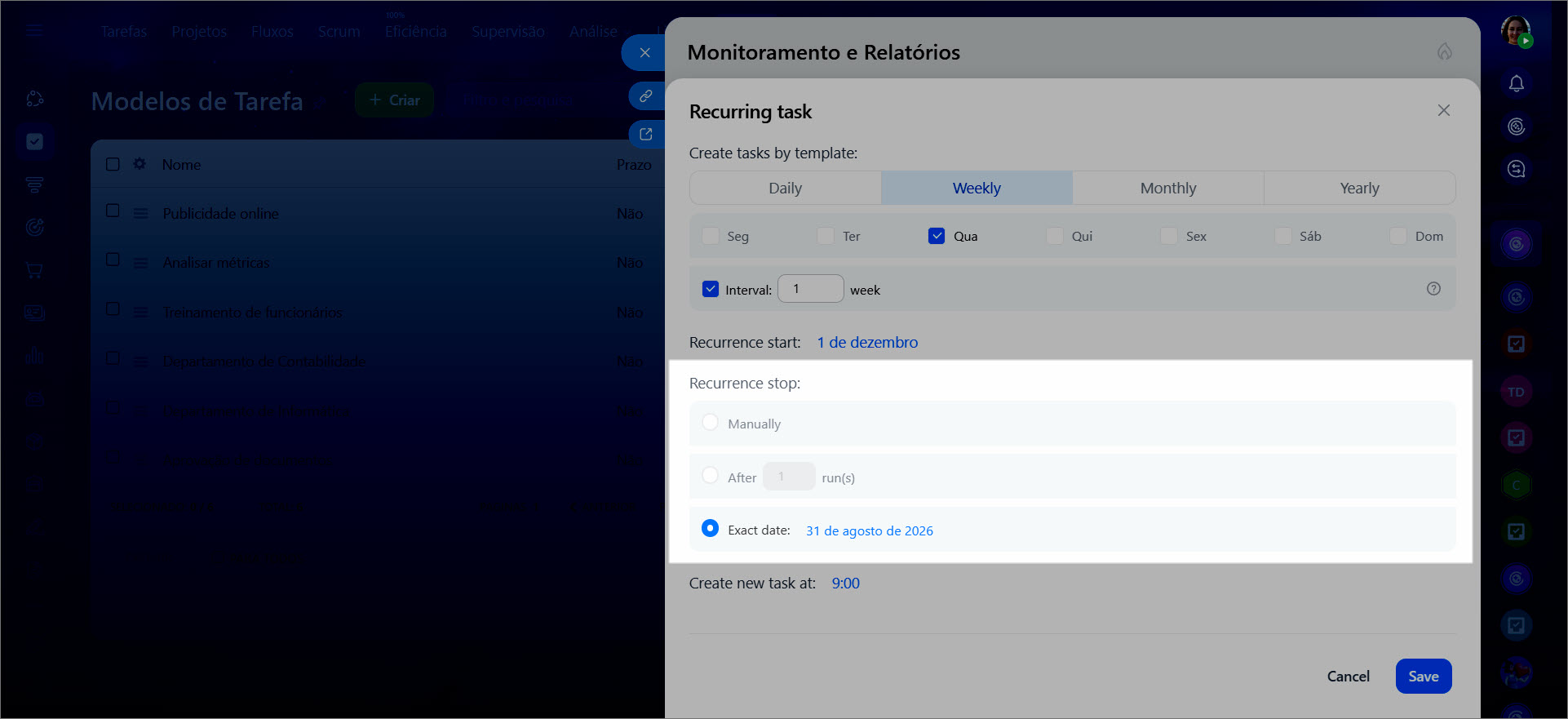Close the Recurring task dialog

pyautogui.click(x=1443, y=110)
